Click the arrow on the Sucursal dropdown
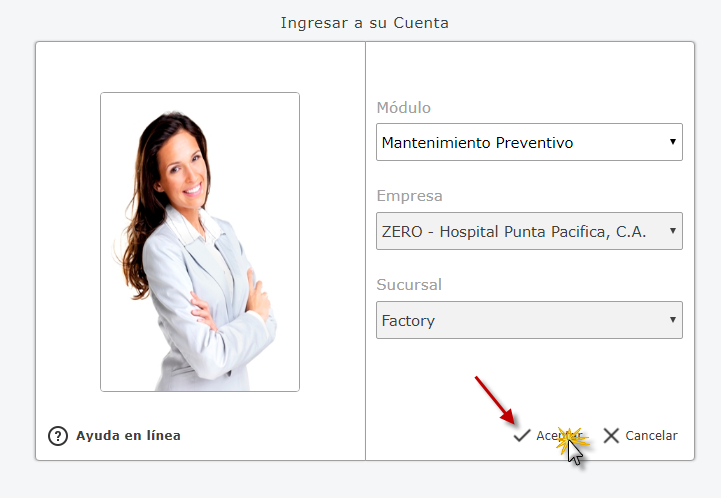 673,319
